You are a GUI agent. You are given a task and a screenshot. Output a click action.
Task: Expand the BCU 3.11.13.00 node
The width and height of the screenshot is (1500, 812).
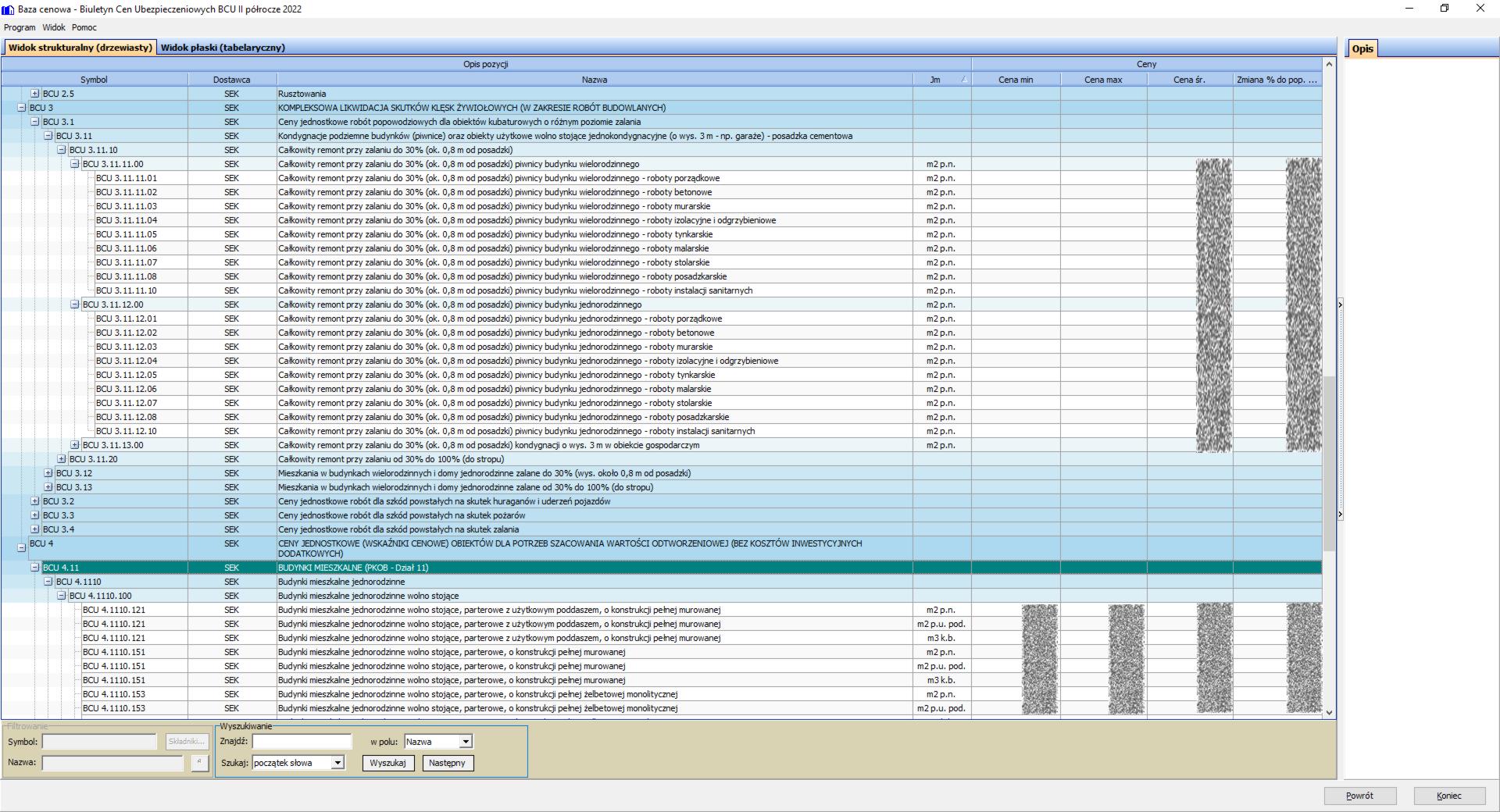[75, 445]
